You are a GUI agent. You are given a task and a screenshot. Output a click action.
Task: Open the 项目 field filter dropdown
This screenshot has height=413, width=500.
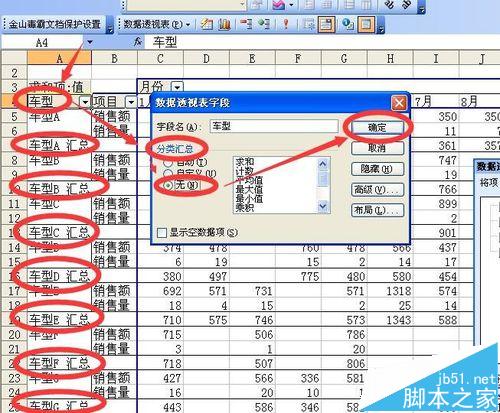point(131,102)
